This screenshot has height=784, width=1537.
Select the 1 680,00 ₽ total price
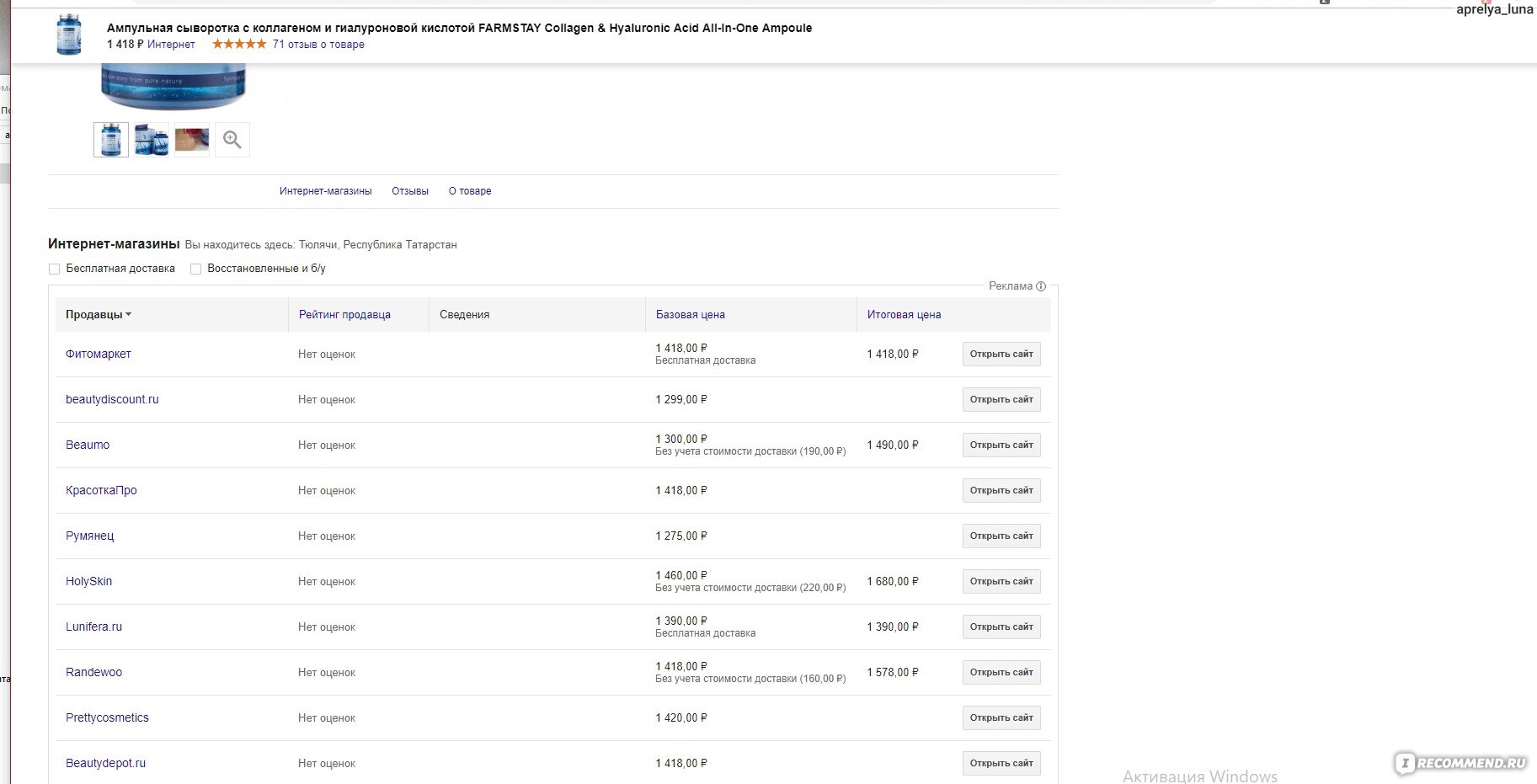[893, 582]
